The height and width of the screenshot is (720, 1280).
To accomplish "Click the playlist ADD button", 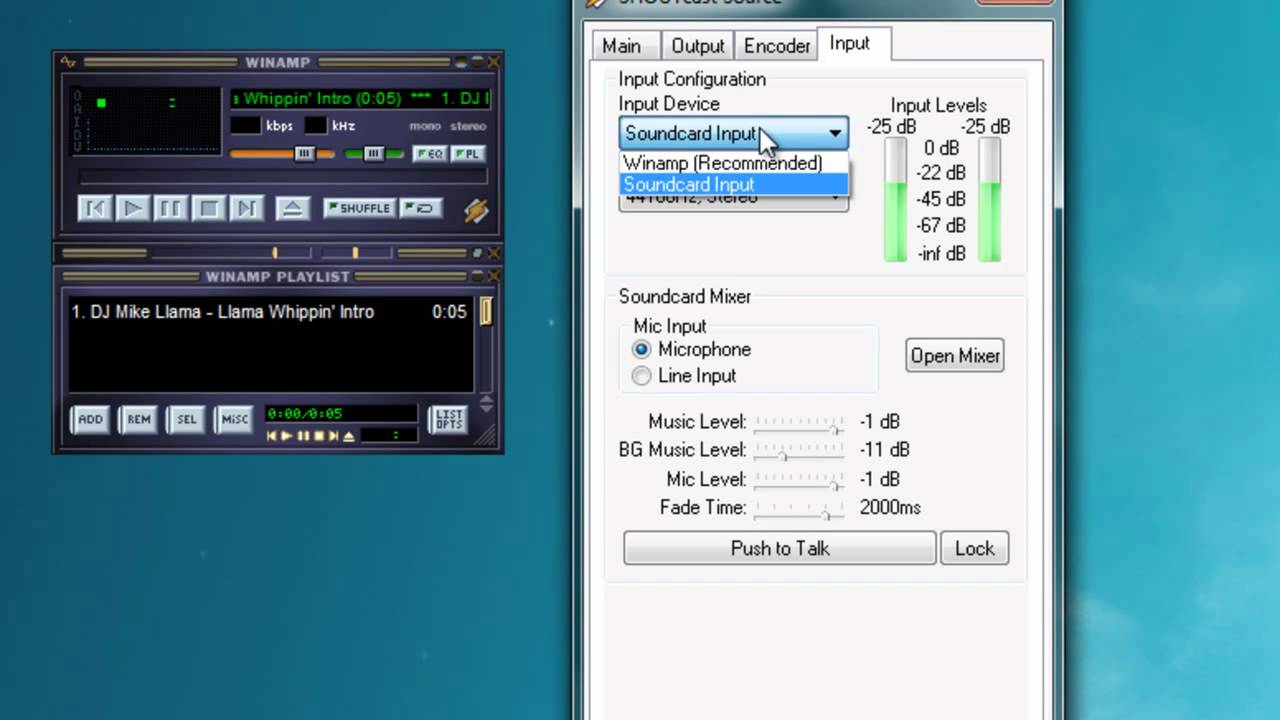I will click(x=90, y=419).
